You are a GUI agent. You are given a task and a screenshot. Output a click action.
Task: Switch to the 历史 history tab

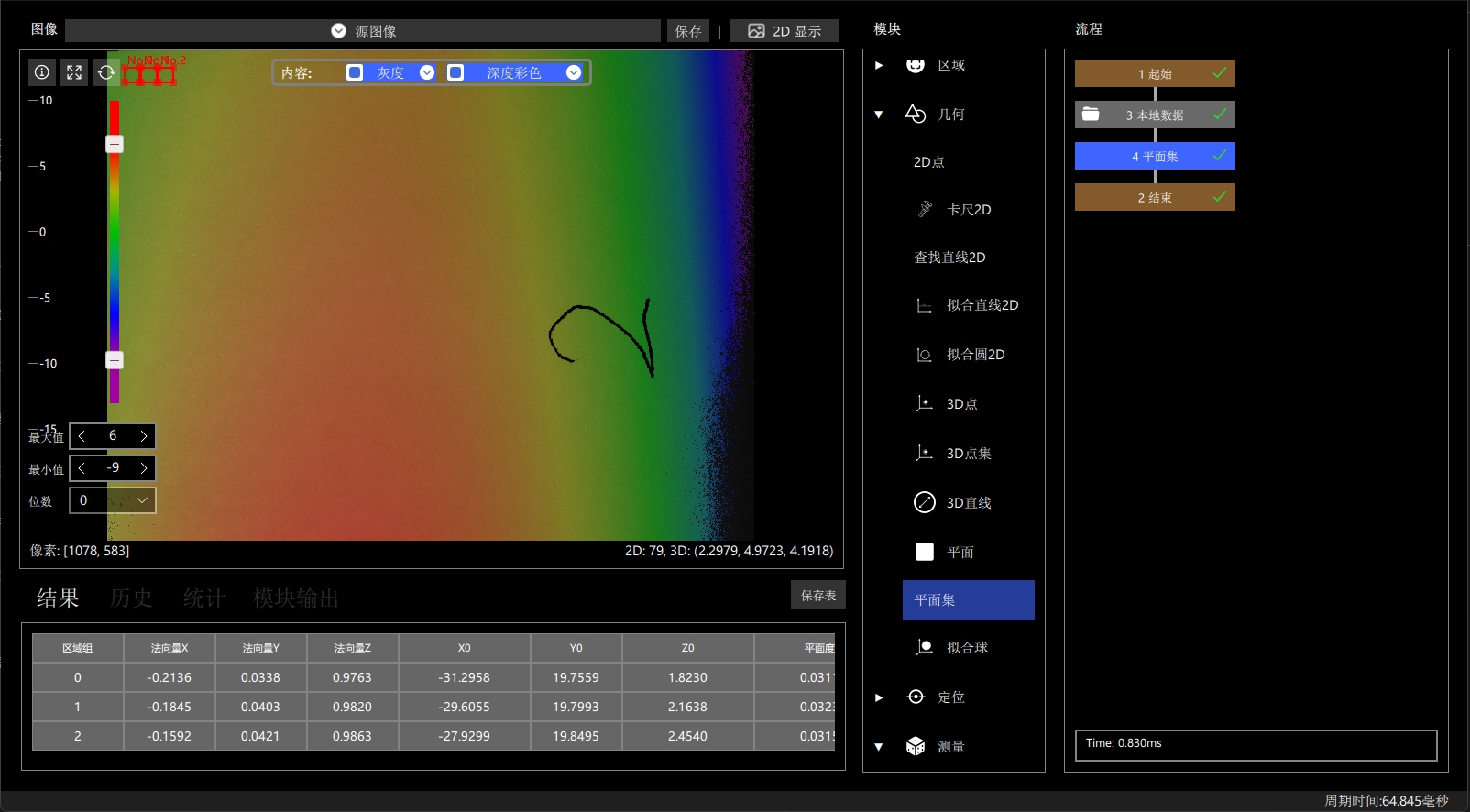131,598
